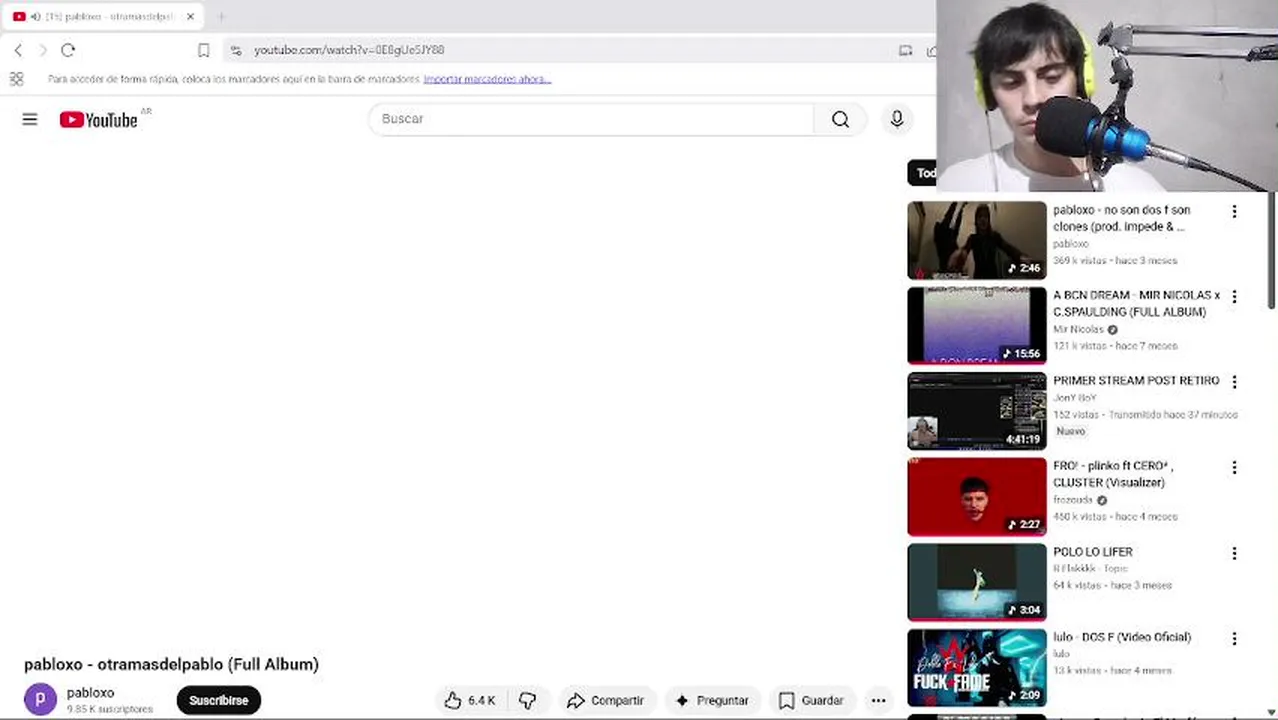The image size is (1278, 720).
Task: Open FRO! plinko red thumbnail
Action: point(977,497)
